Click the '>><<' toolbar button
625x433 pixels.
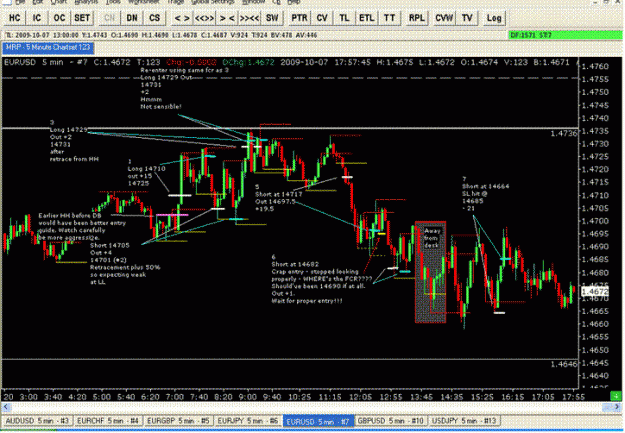click(x=250, y=18)
